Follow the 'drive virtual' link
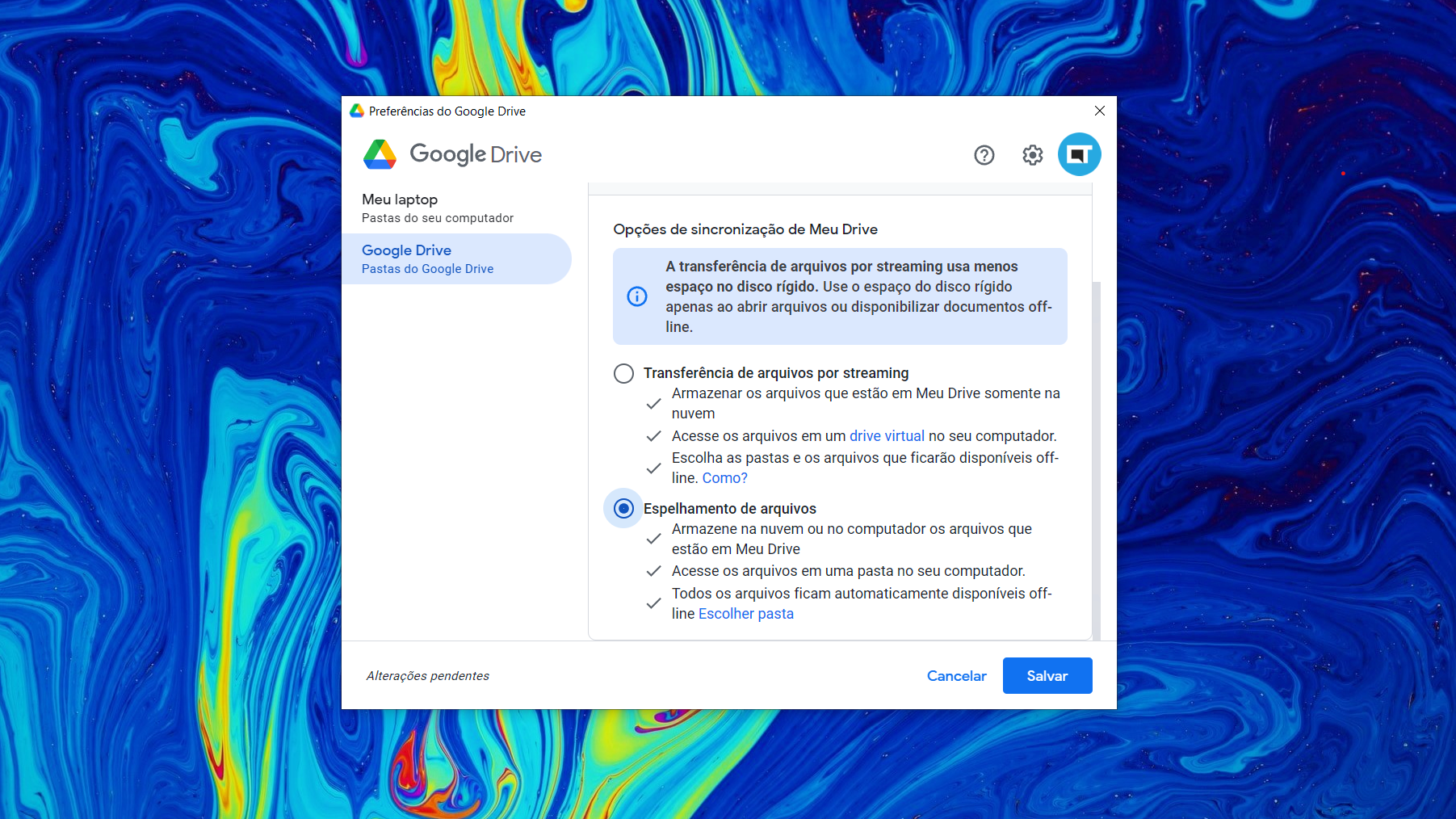This screenshot has height=819, width=1456. click(887, 436)
